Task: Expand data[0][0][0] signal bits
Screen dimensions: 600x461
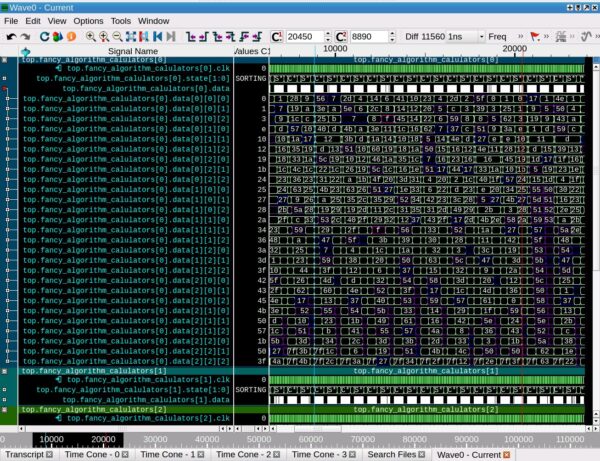Action: point(7,99)
